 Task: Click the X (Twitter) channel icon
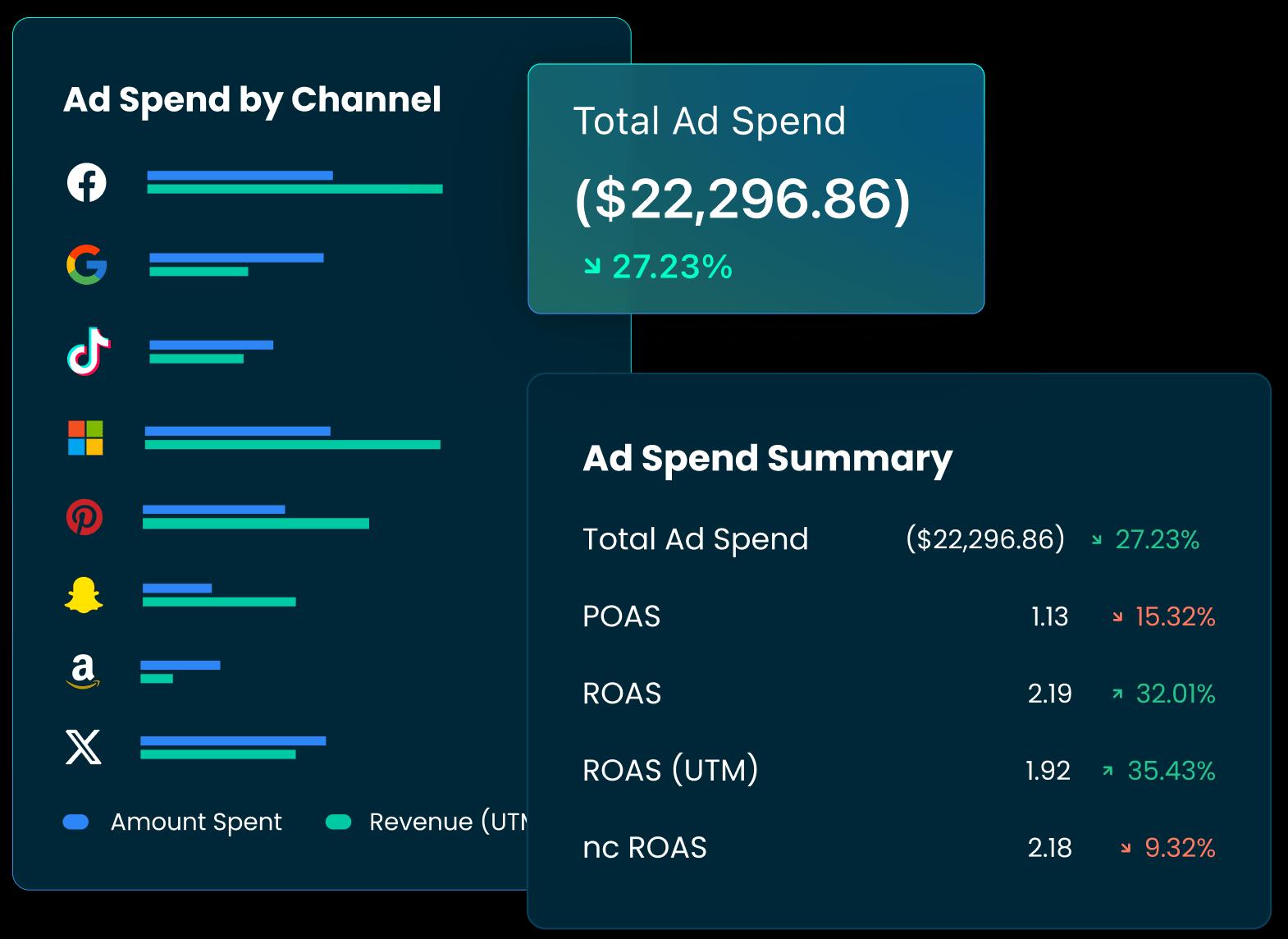(x=83, y=747)
